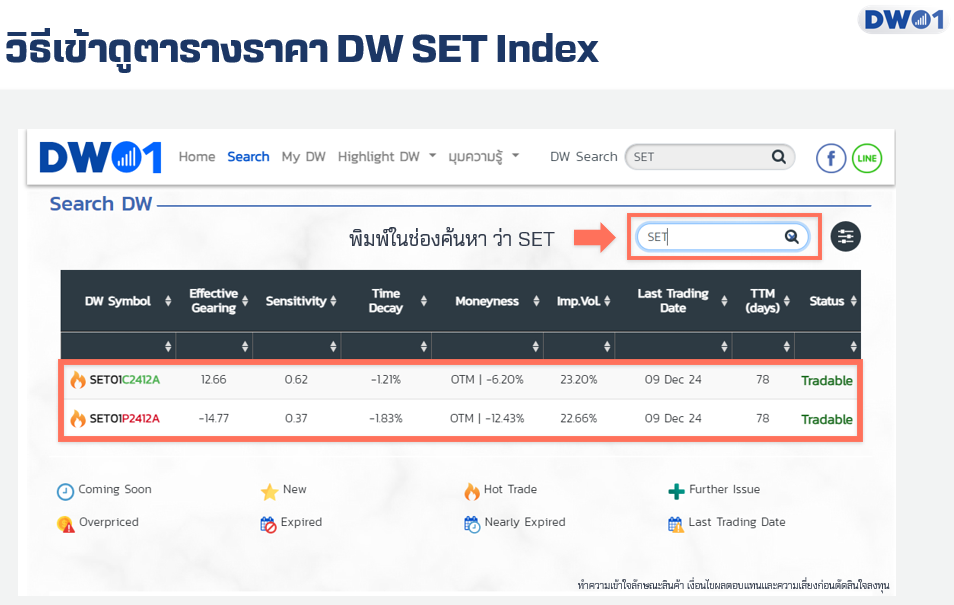Sort by Status column arrows
954x605 pixels.
854,301
